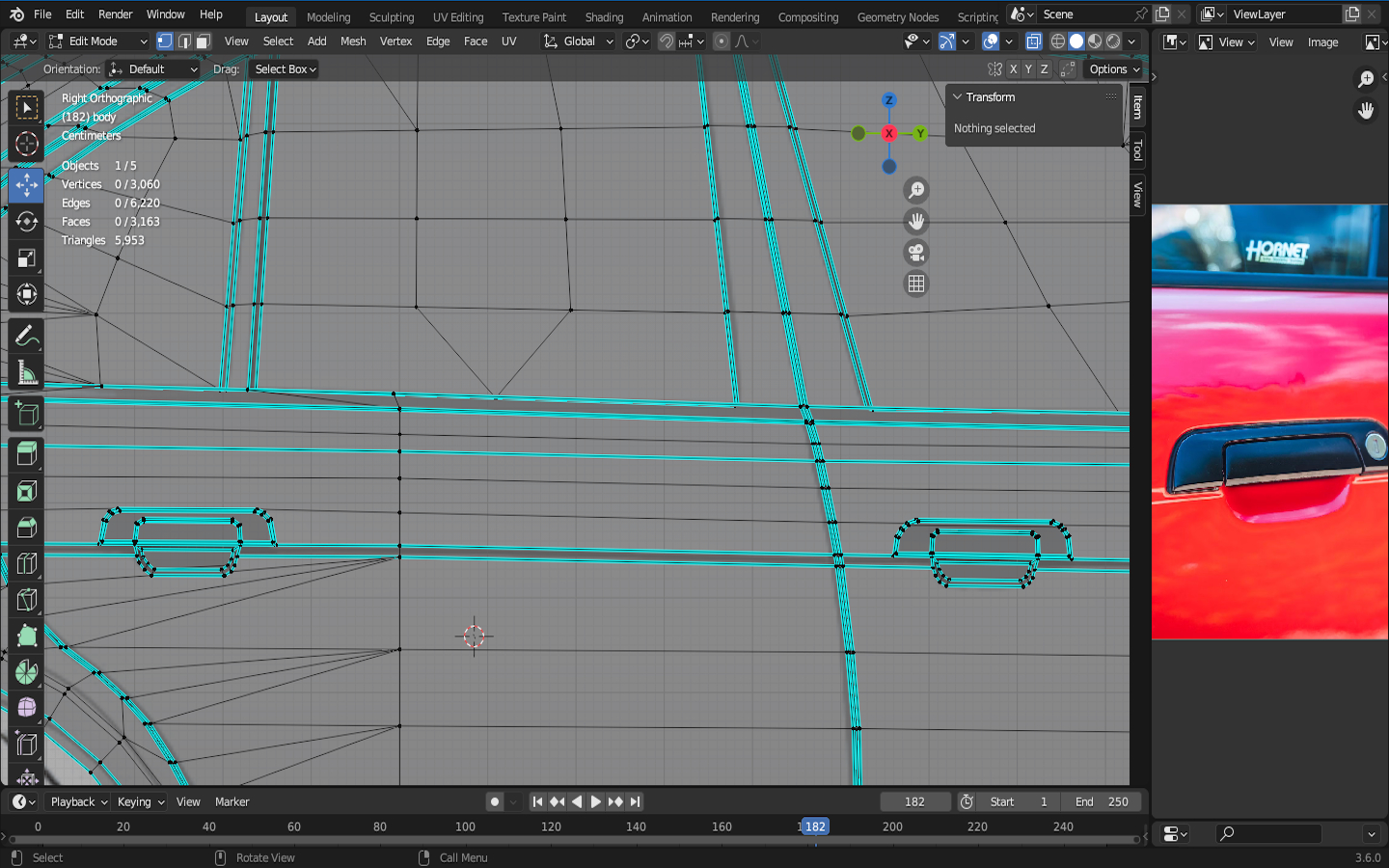Pick the Bevel tool
This screenshot has height=868, width=1389.
(26, 528)
